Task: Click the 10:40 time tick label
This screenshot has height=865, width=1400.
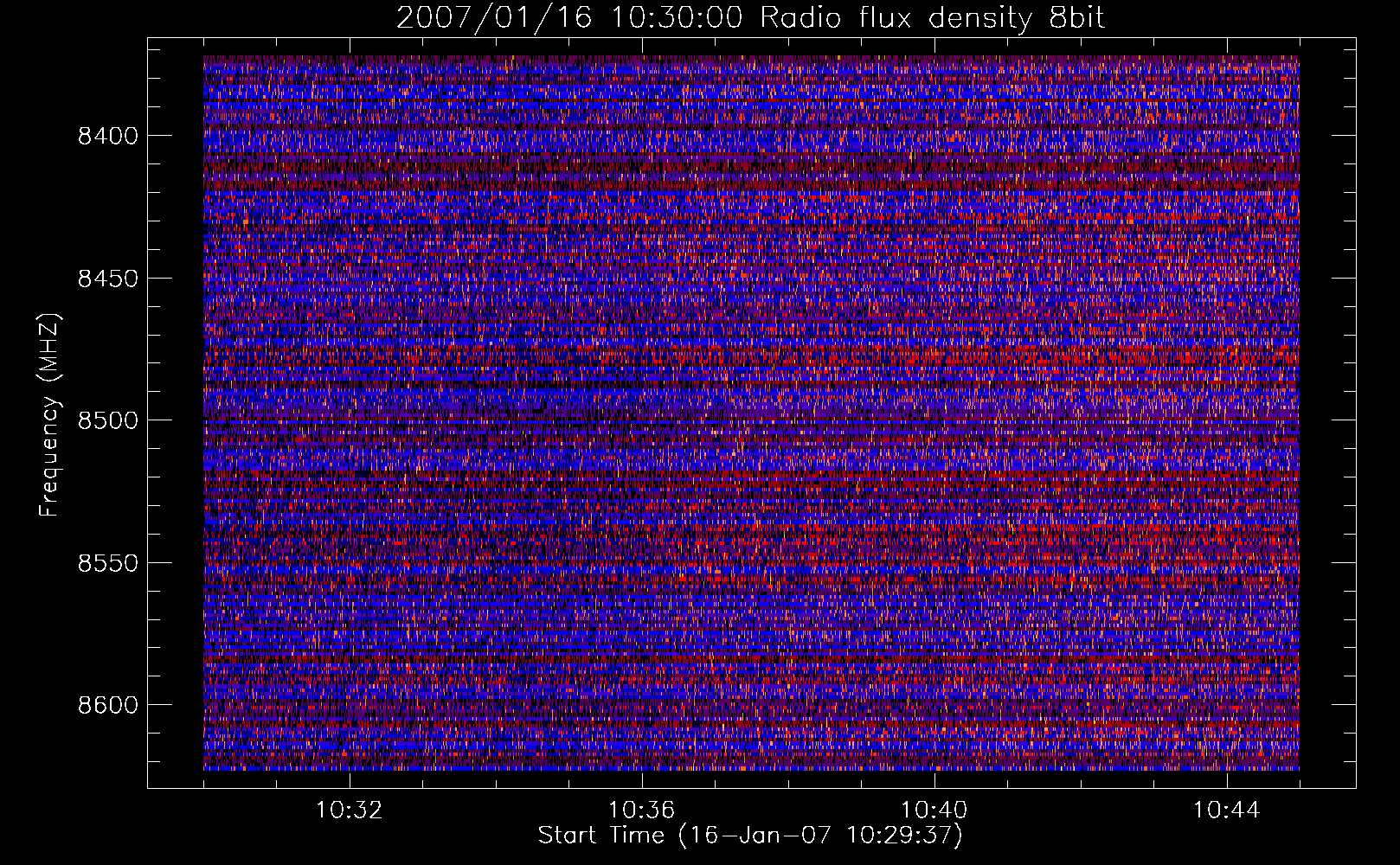Action: tap(934, 811)
